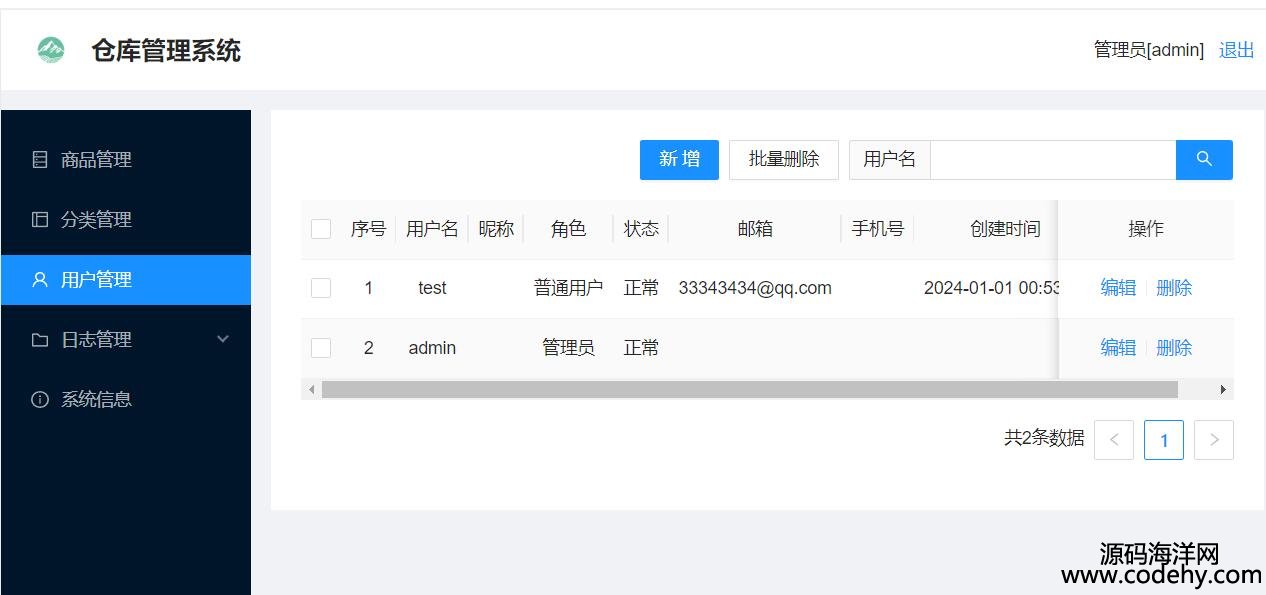Toggle the select-all checkbox in table header
The image size is (1266, 595).
[x=321, y=229]
